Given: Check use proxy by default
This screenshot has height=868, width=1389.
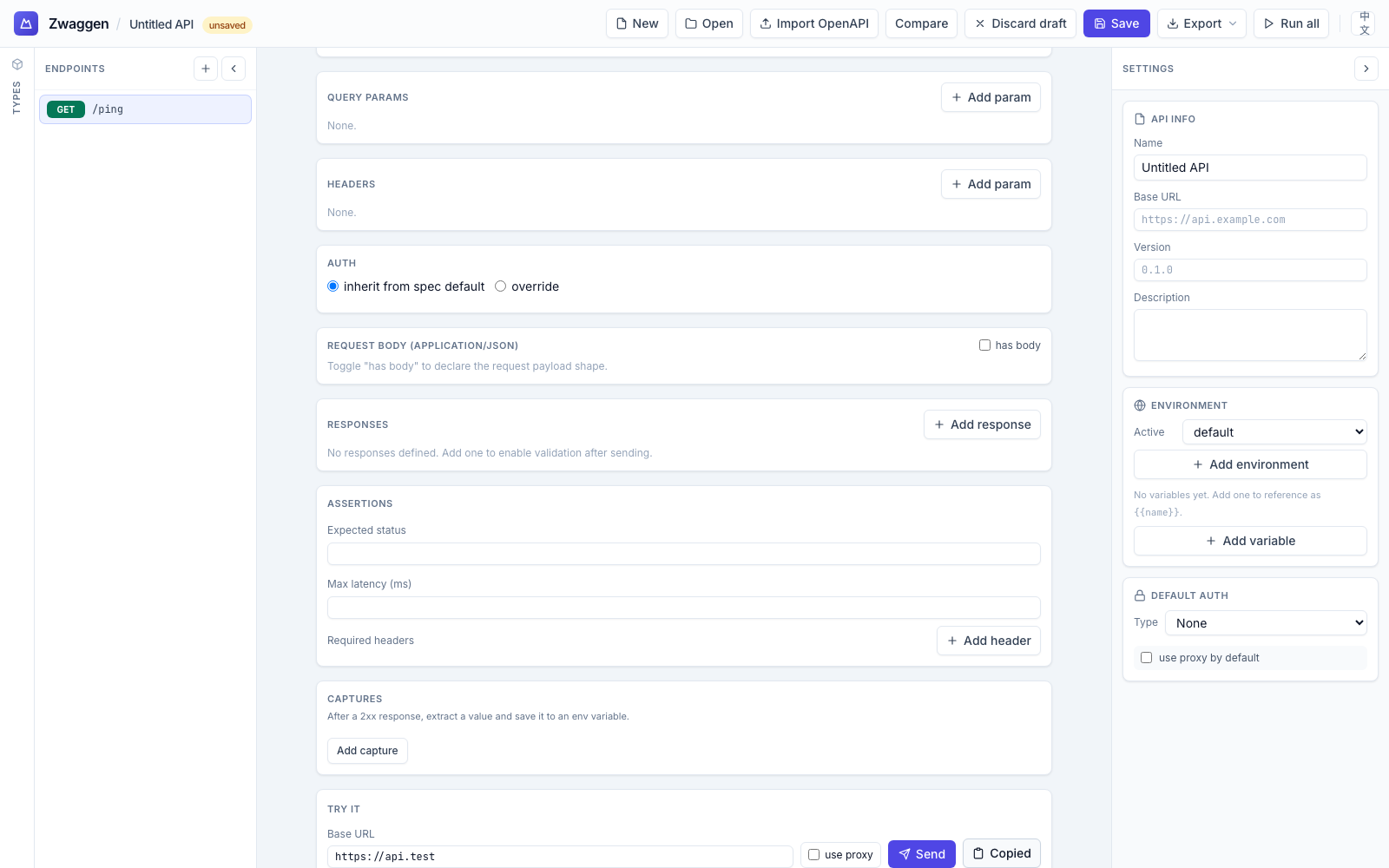Looking at the screenshot, I should pos(1146,657).
